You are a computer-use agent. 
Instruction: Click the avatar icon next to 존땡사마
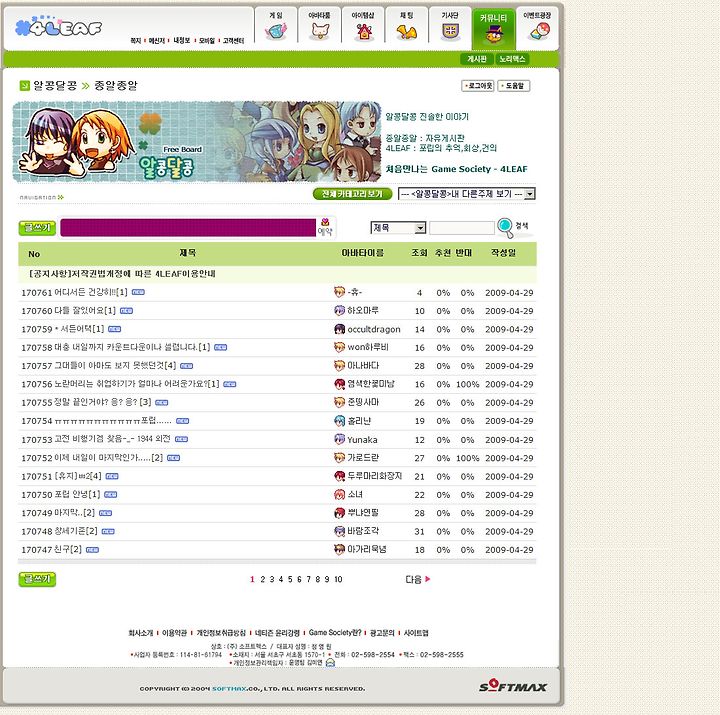click(x=339, y=402)
